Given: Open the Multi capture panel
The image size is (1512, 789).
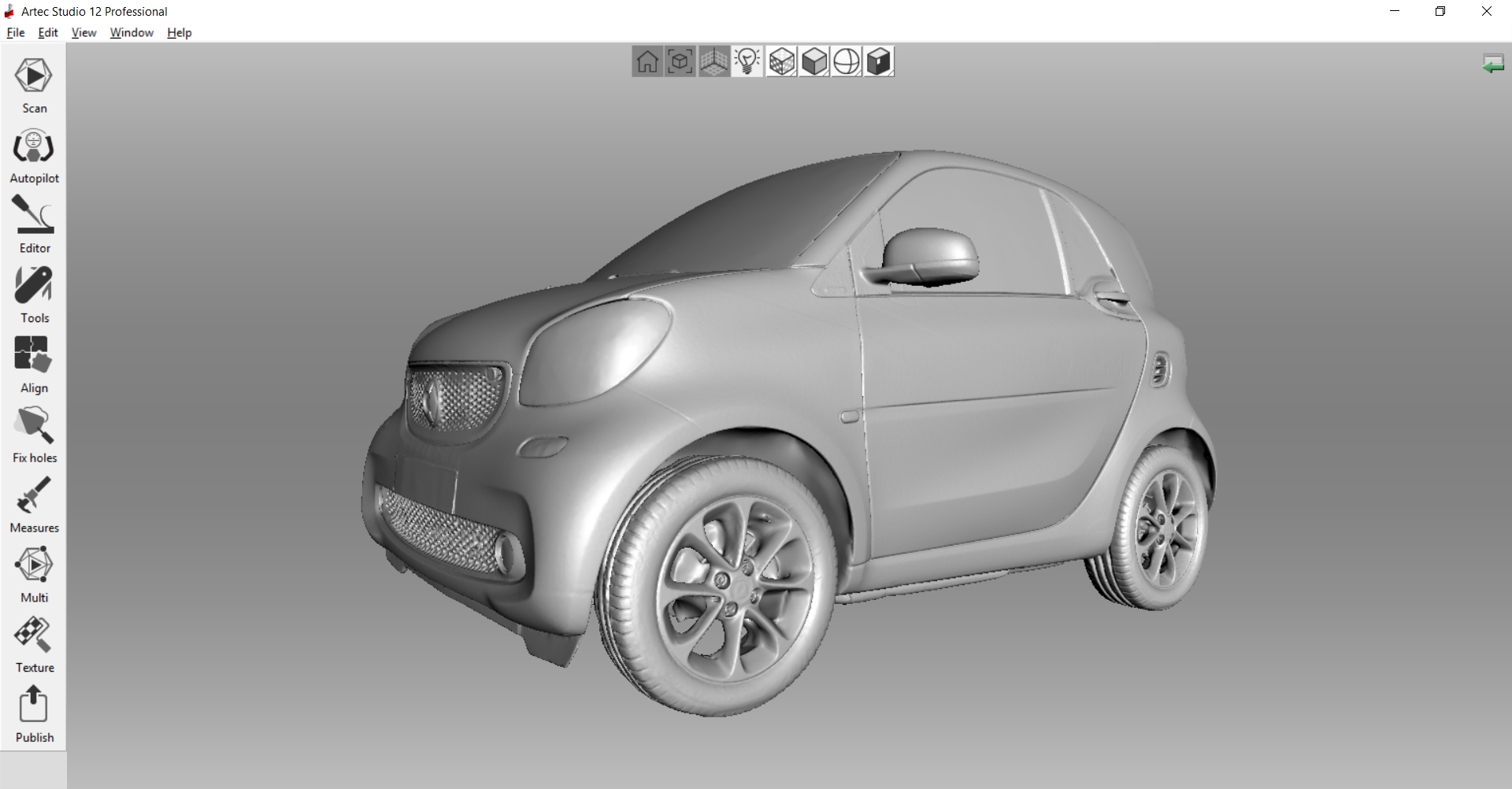Looking at the screenshot, I should click(33, 575).
